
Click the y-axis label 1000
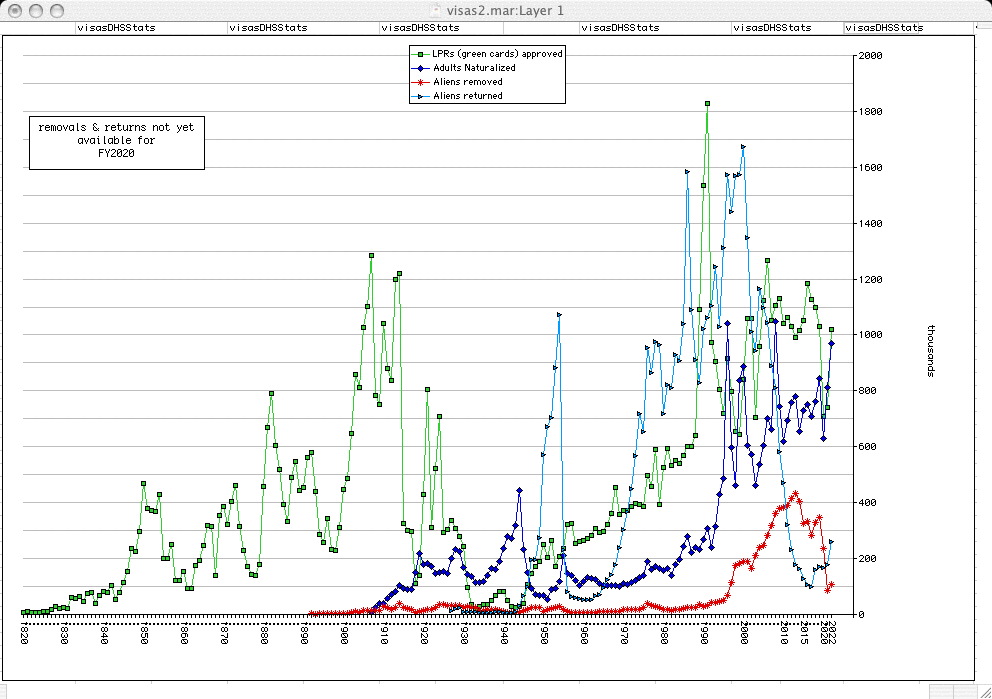pos(871,335)
